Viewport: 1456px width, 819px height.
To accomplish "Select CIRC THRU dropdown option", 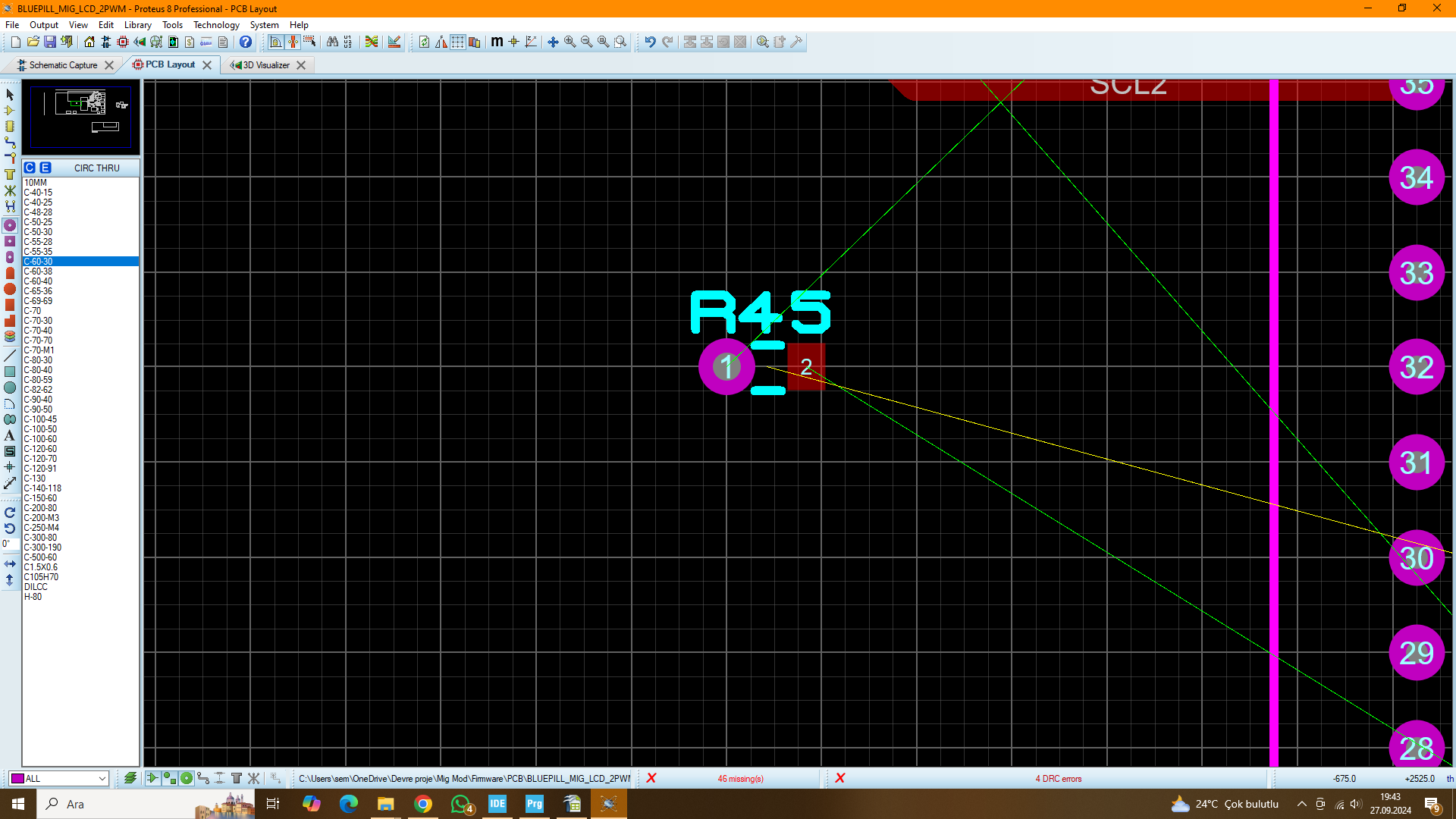I will 96,168.
